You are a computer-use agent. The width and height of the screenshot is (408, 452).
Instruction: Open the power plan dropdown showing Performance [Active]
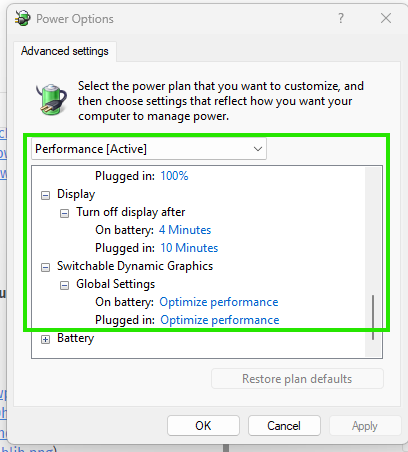click(149, 149)
